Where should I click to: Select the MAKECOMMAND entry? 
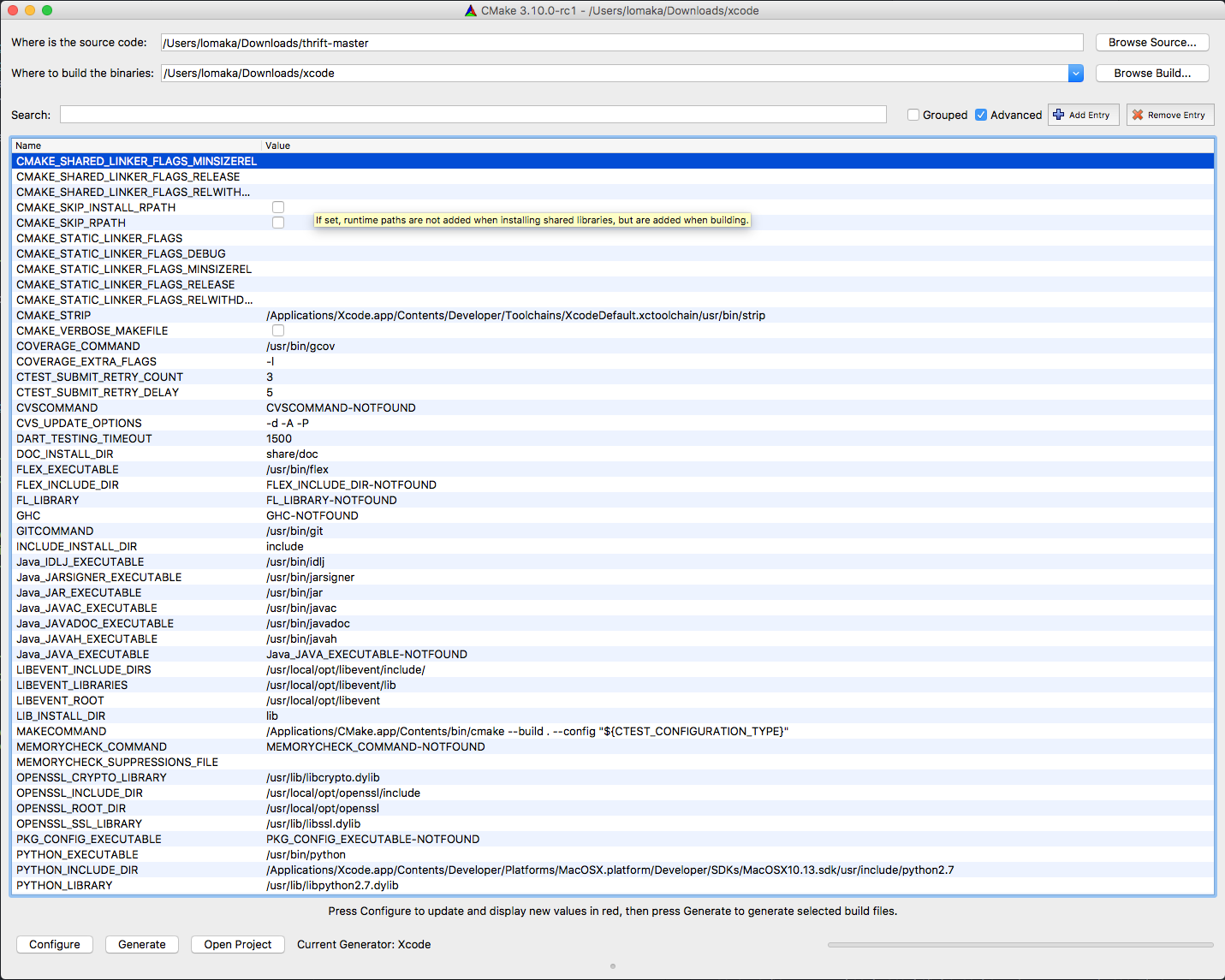613,731
